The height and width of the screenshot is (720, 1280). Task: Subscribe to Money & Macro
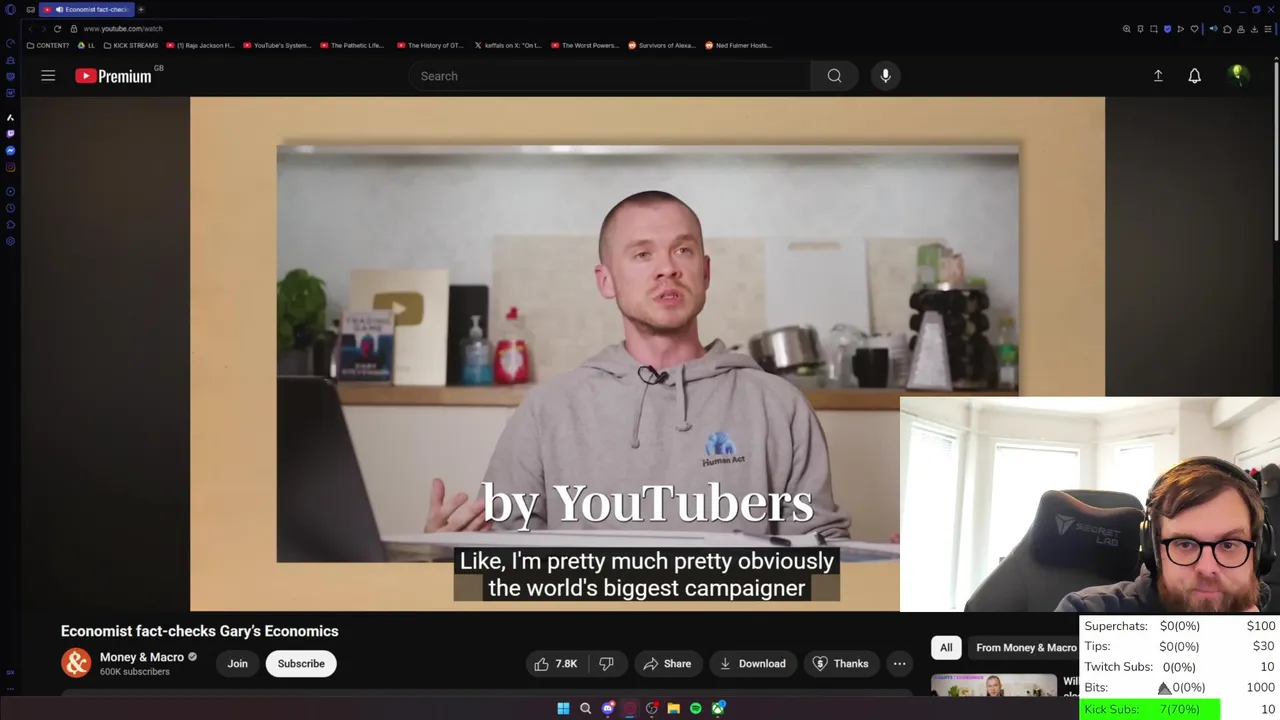pos(301,664)
